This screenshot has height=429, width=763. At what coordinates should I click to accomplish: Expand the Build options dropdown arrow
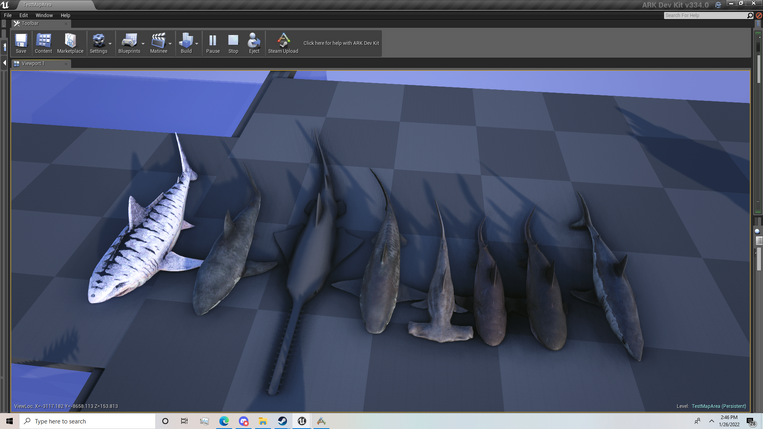[x=197, y=43]
